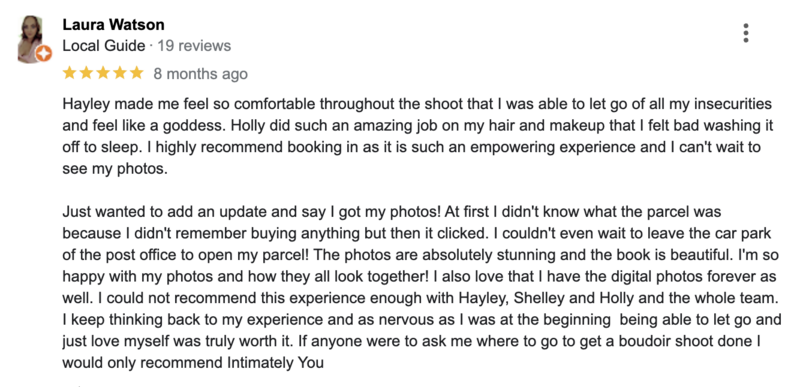The height and width of the screenshot is (387, 800).
Task: Click the update beginning "Just wanted to add"
Action: pyautogui.click(x=422, y=288)
